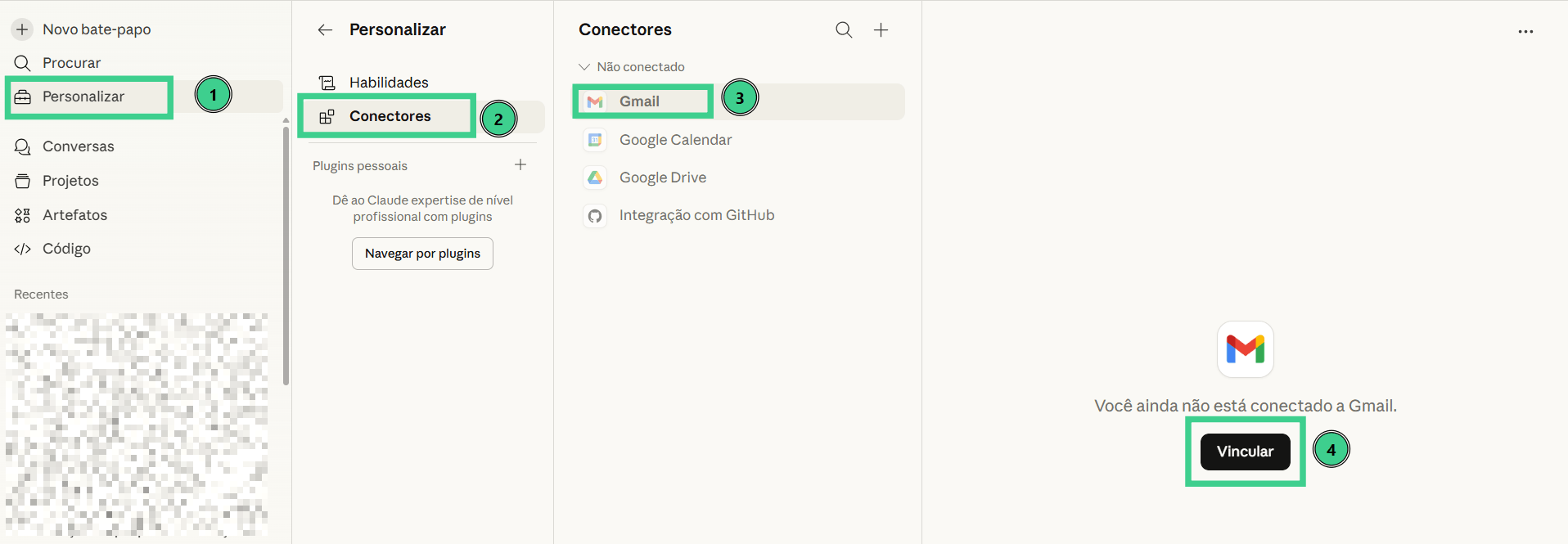Screen dimensions: 1568x544
Task: Open the three-dot more options menu
Action: pos(1525,31)
